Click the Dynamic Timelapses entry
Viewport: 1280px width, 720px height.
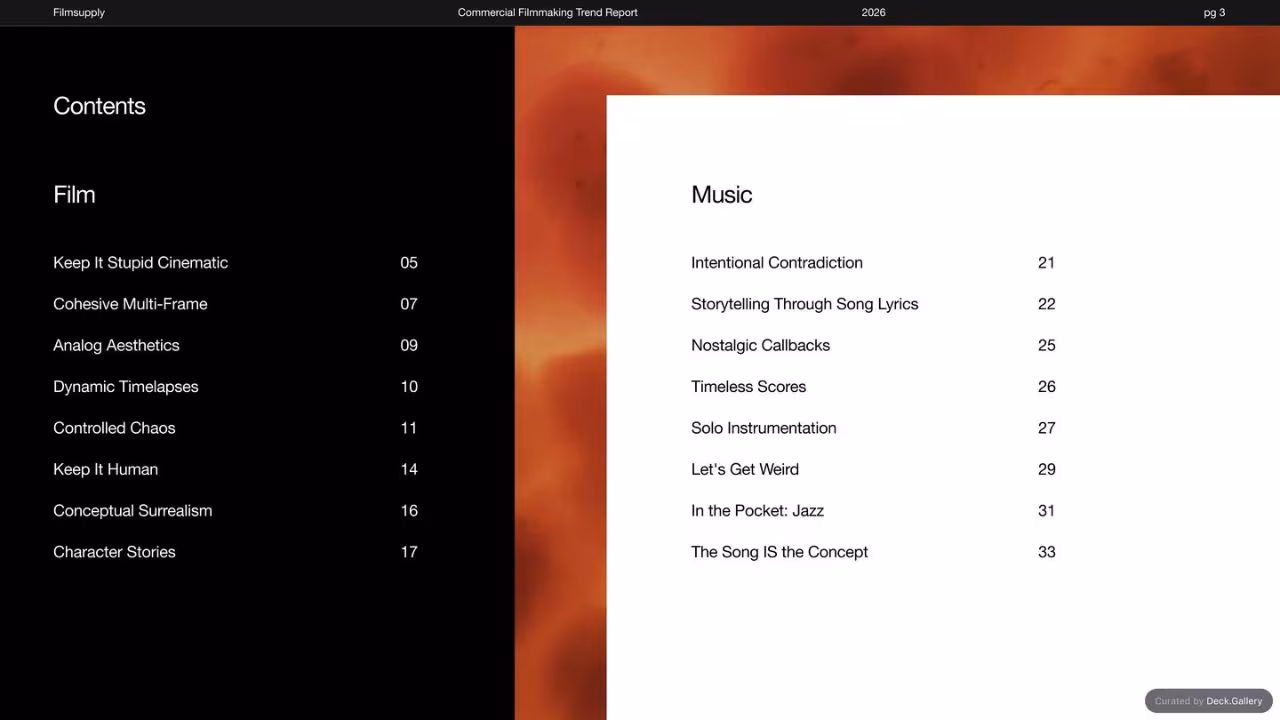tap(126, 387)
